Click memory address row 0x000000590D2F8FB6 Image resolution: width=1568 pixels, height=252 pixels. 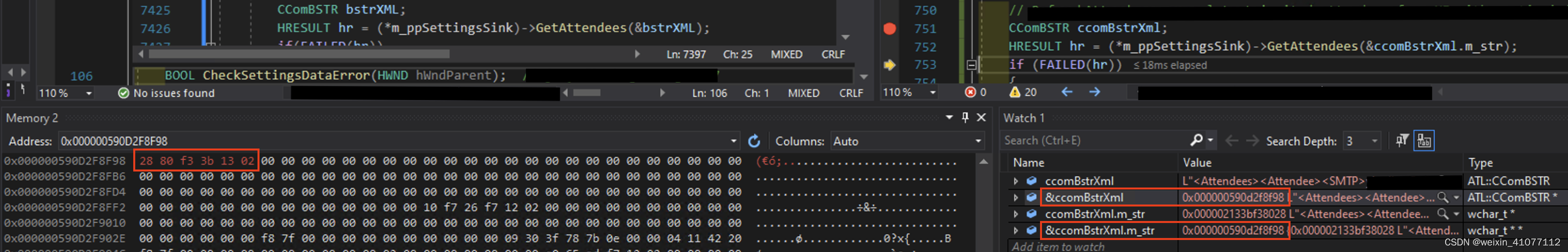[x=64, y=176]
